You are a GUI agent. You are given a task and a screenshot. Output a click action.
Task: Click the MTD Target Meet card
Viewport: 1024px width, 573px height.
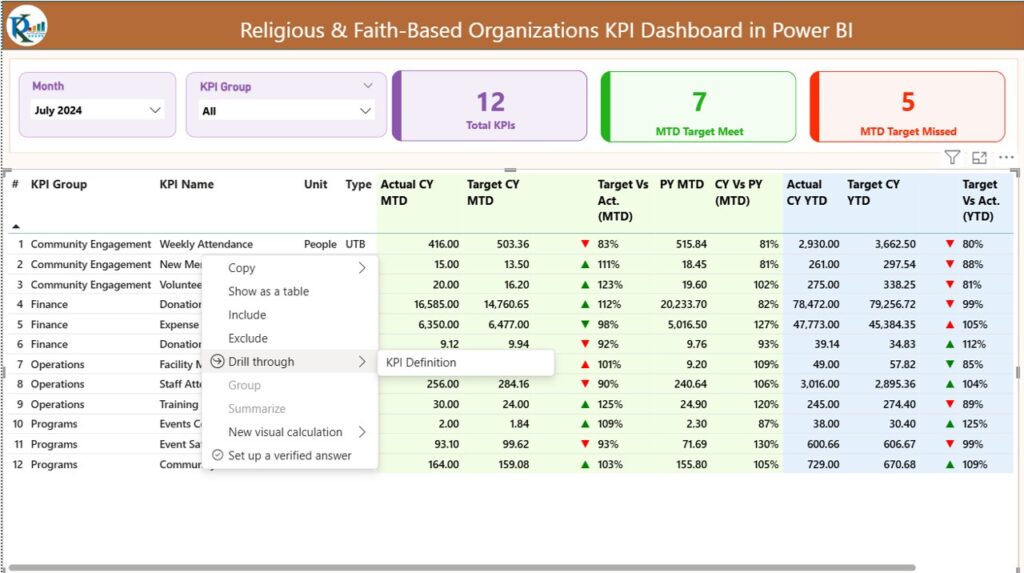click(x=698, y=106)
